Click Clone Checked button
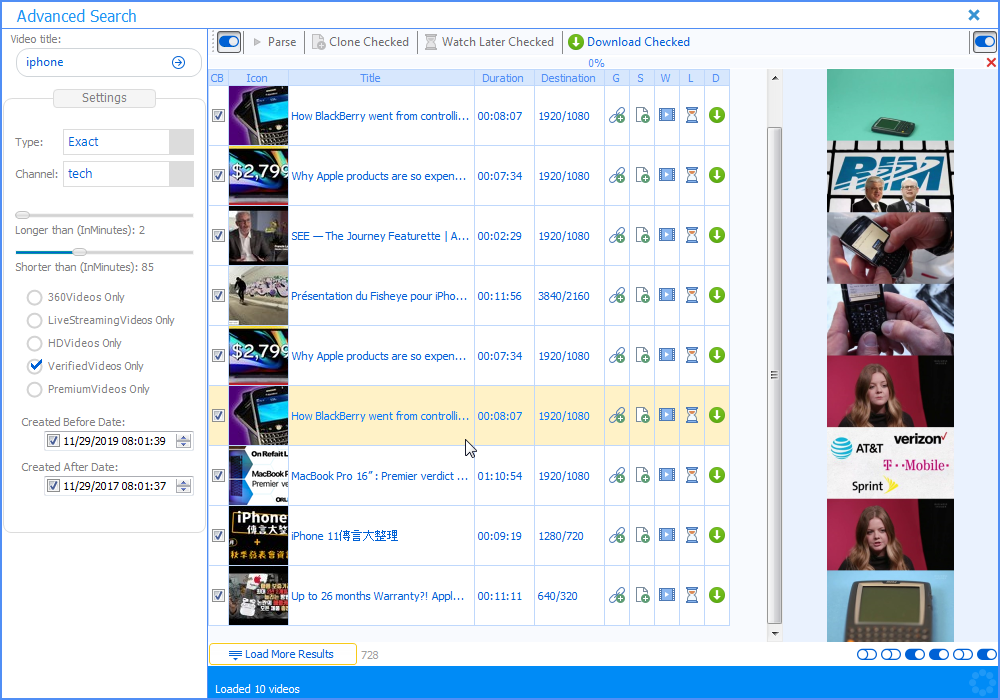The height and width of the screenshot is (700, 1000). [x=360, y=42]
